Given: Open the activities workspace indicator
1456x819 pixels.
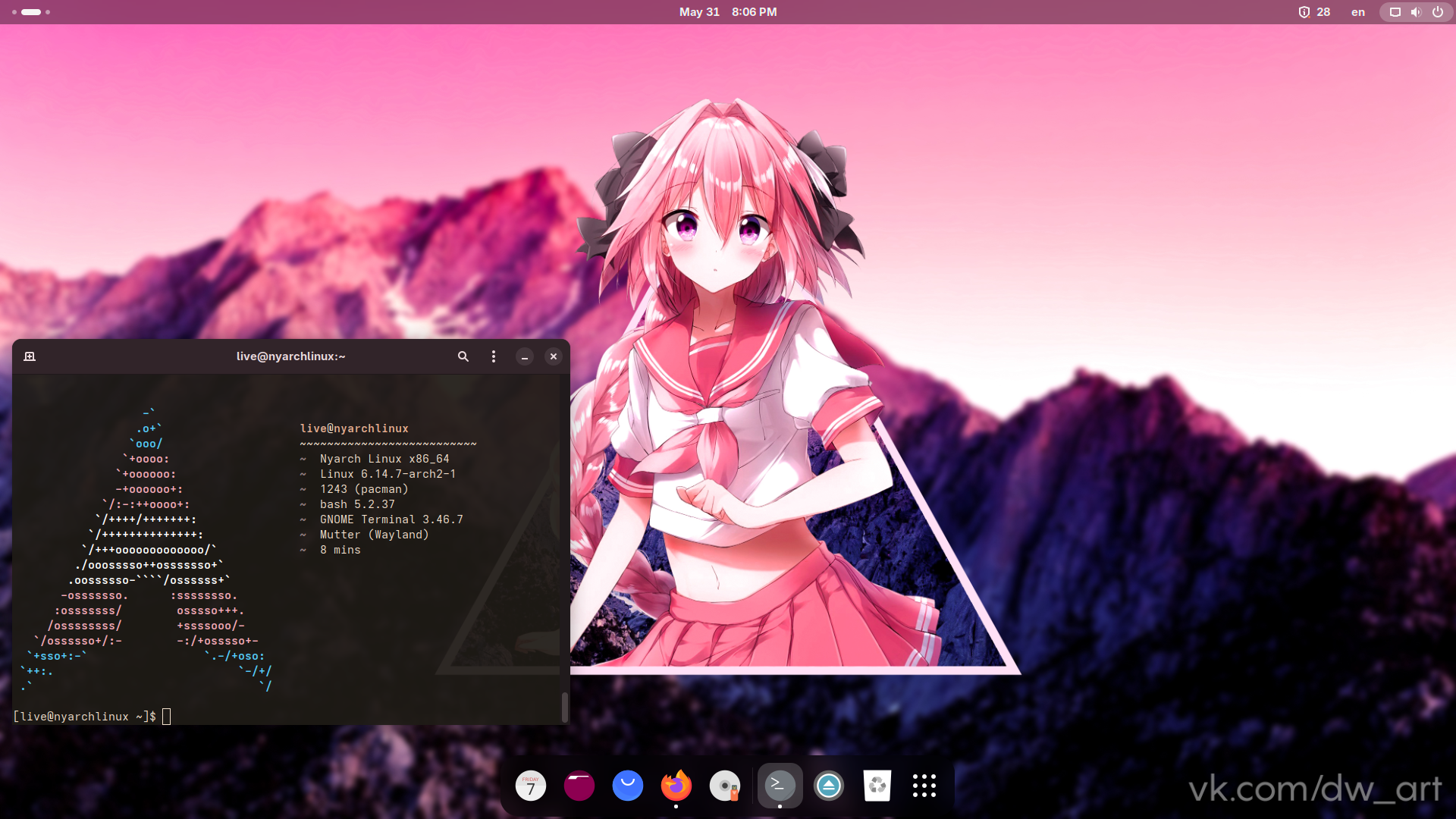Looking at the screenshot, I should 31,12.
